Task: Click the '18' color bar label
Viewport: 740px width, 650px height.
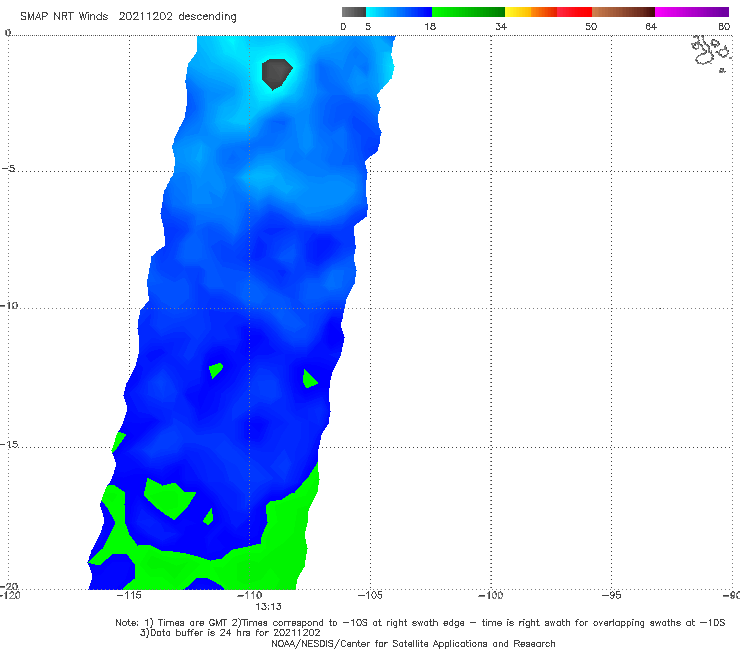Action: [x=430, y=26]
